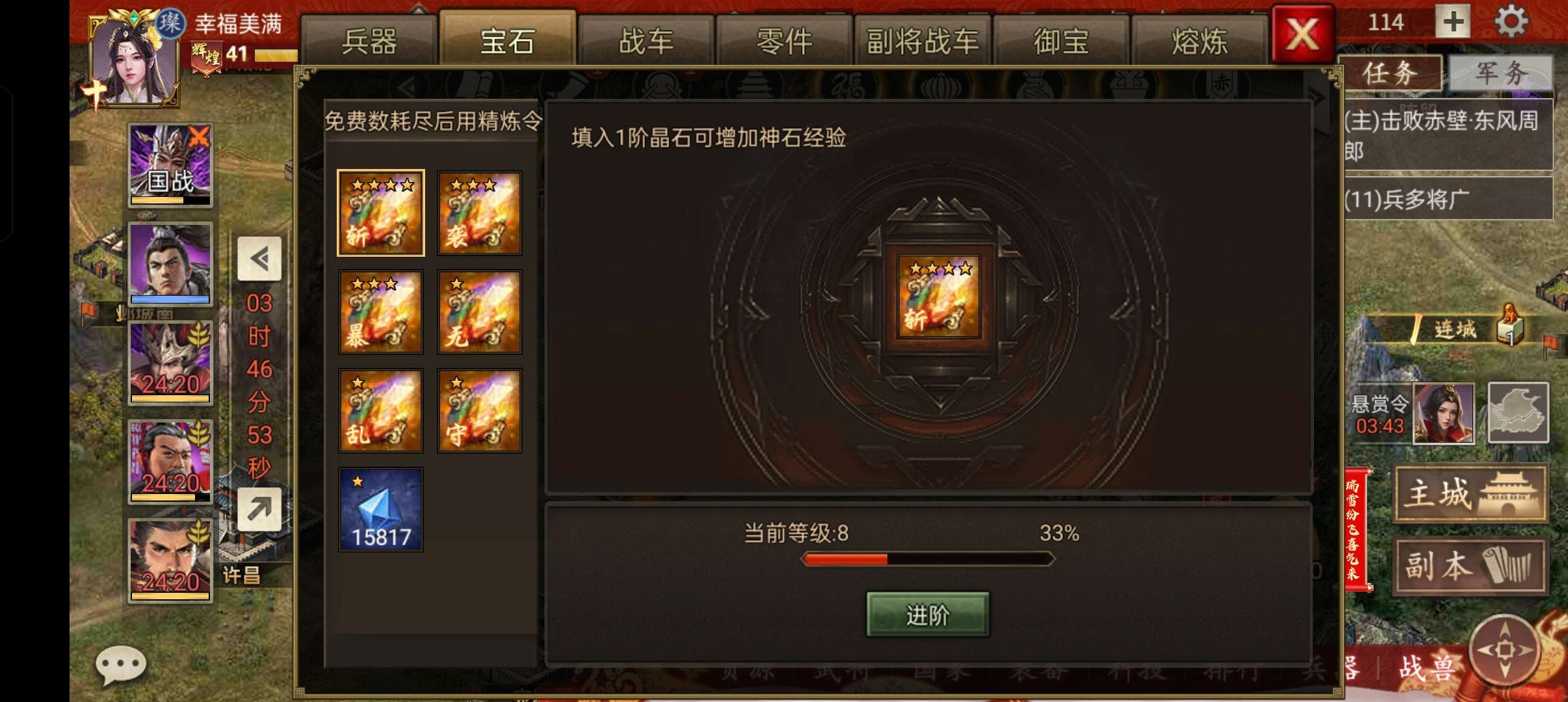Click the green 进阶 button

click(928, 614)
